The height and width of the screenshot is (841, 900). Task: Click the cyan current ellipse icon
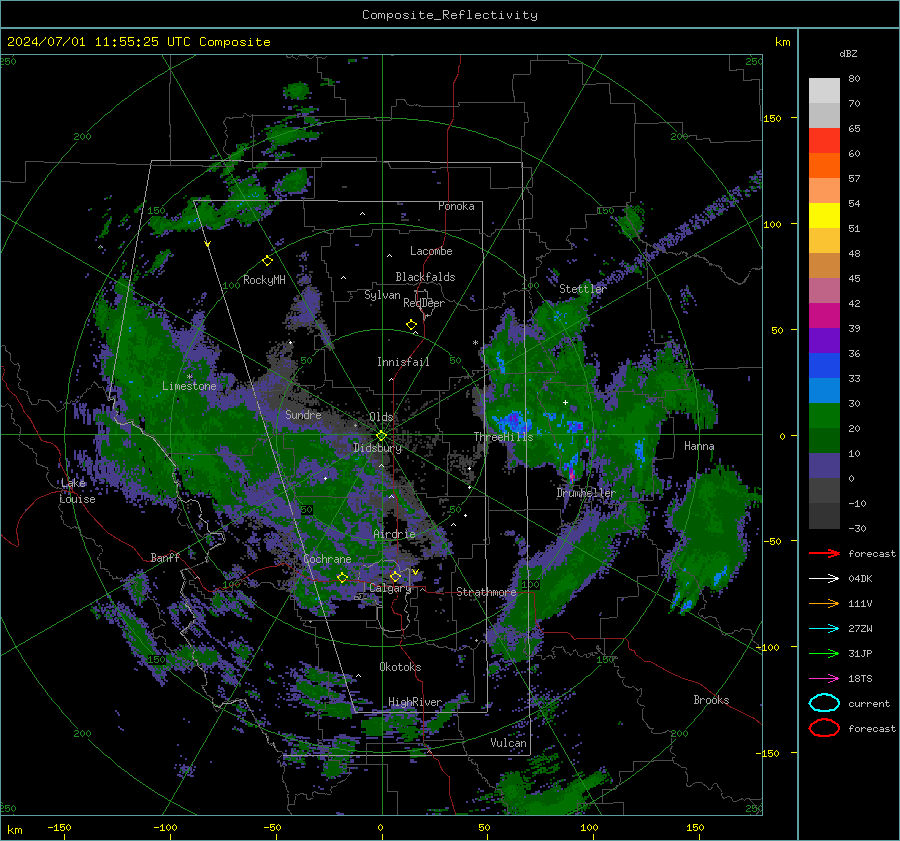[x=824, y=703]
